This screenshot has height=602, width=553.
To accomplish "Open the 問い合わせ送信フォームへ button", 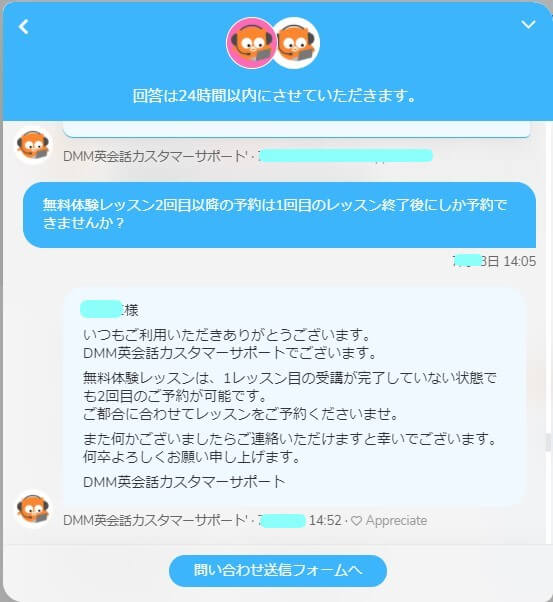I will pos(278,571).
